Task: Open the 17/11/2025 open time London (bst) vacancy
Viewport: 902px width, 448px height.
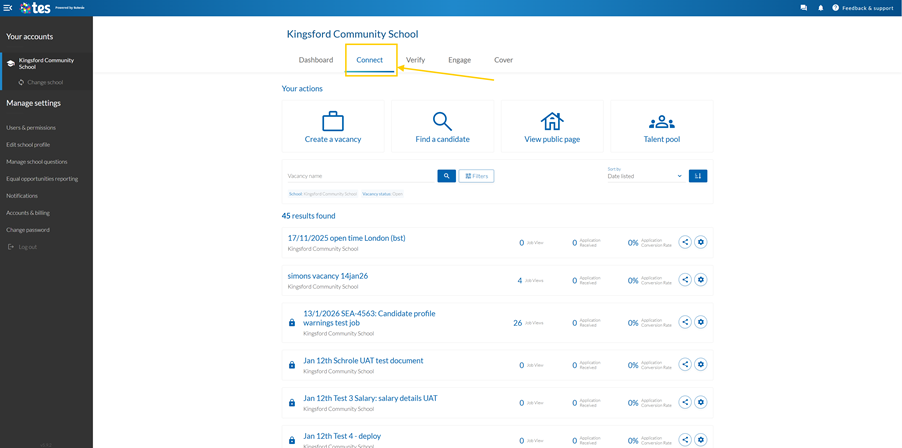Action: pyautogui.click(x=346, y=238)
